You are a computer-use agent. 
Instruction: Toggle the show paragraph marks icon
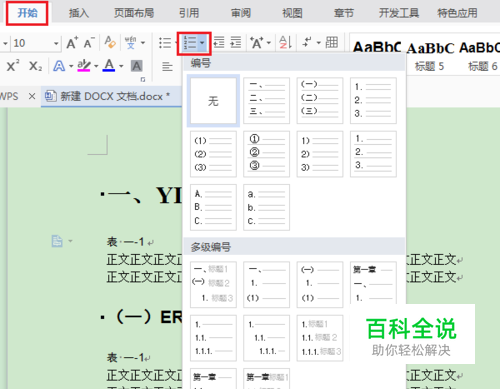pyautogui.click(x=307, y=43)
